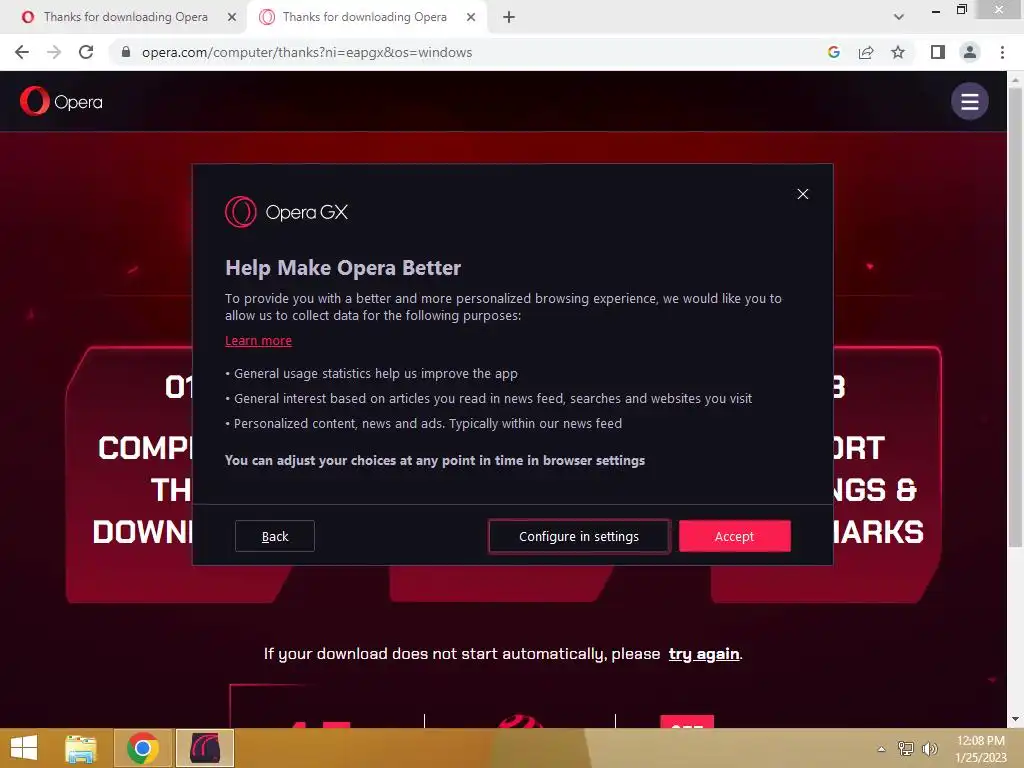Click the try again download link
The height and width of the screenshot is (768, 1024).
[704, 654]
